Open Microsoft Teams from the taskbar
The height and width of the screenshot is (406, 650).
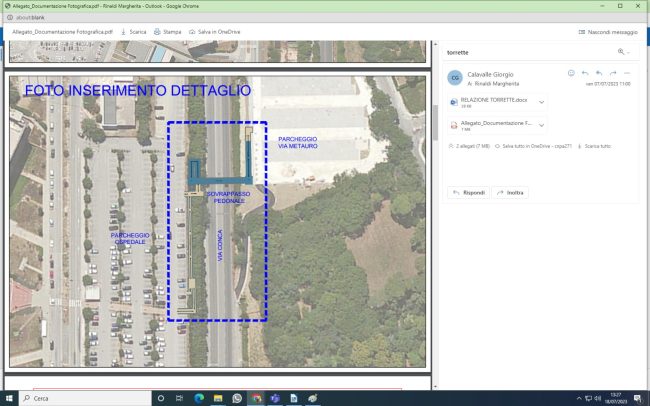(x=275, y=398)
